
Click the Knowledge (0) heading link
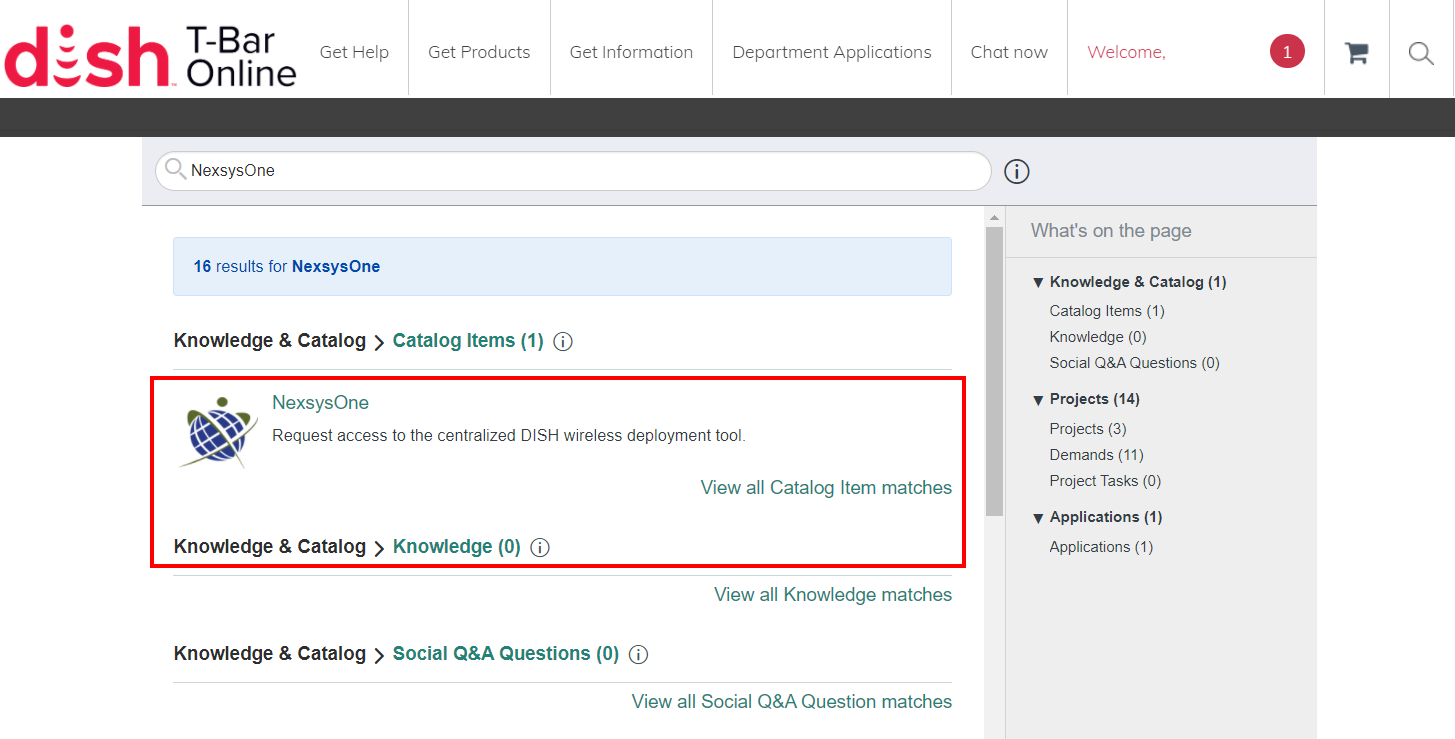point(457,547)
